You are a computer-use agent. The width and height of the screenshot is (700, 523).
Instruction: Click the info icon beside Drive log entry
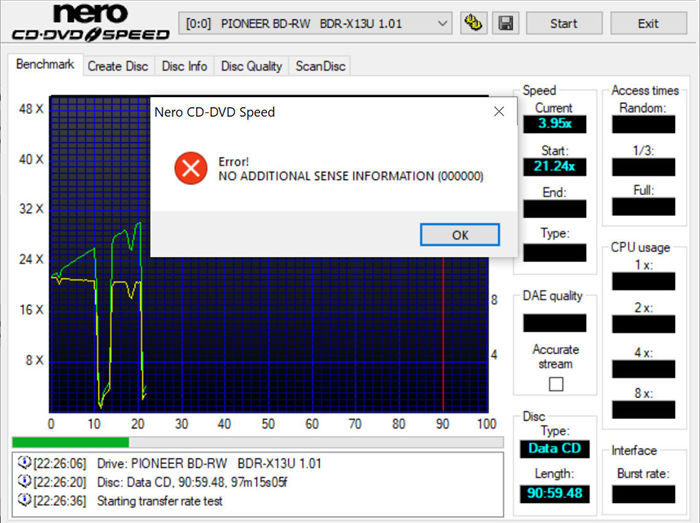23,464
